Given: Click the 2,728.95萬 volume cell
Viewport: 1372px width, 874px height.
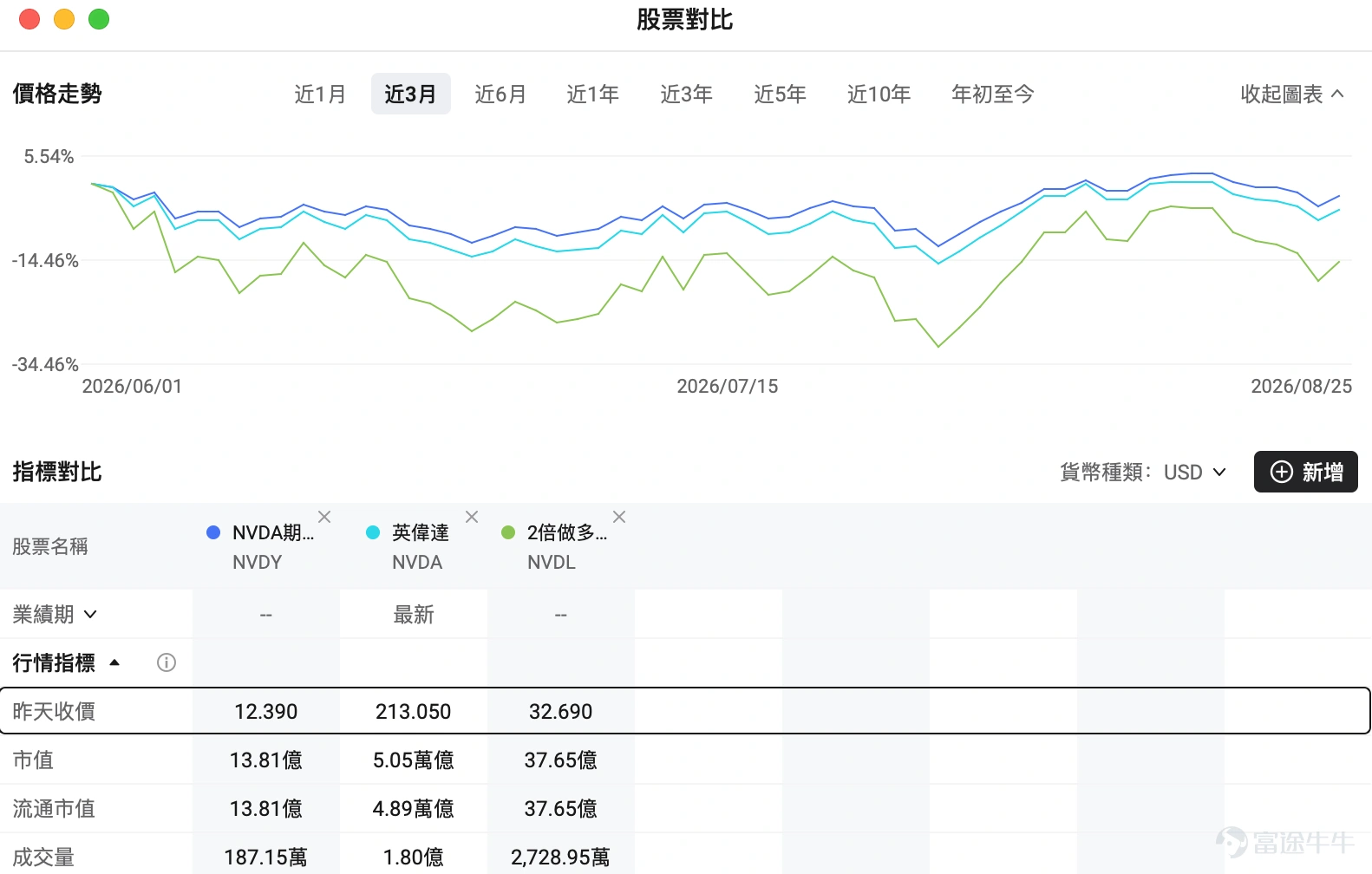Looking at the screenshot, I should click(561, 857).
